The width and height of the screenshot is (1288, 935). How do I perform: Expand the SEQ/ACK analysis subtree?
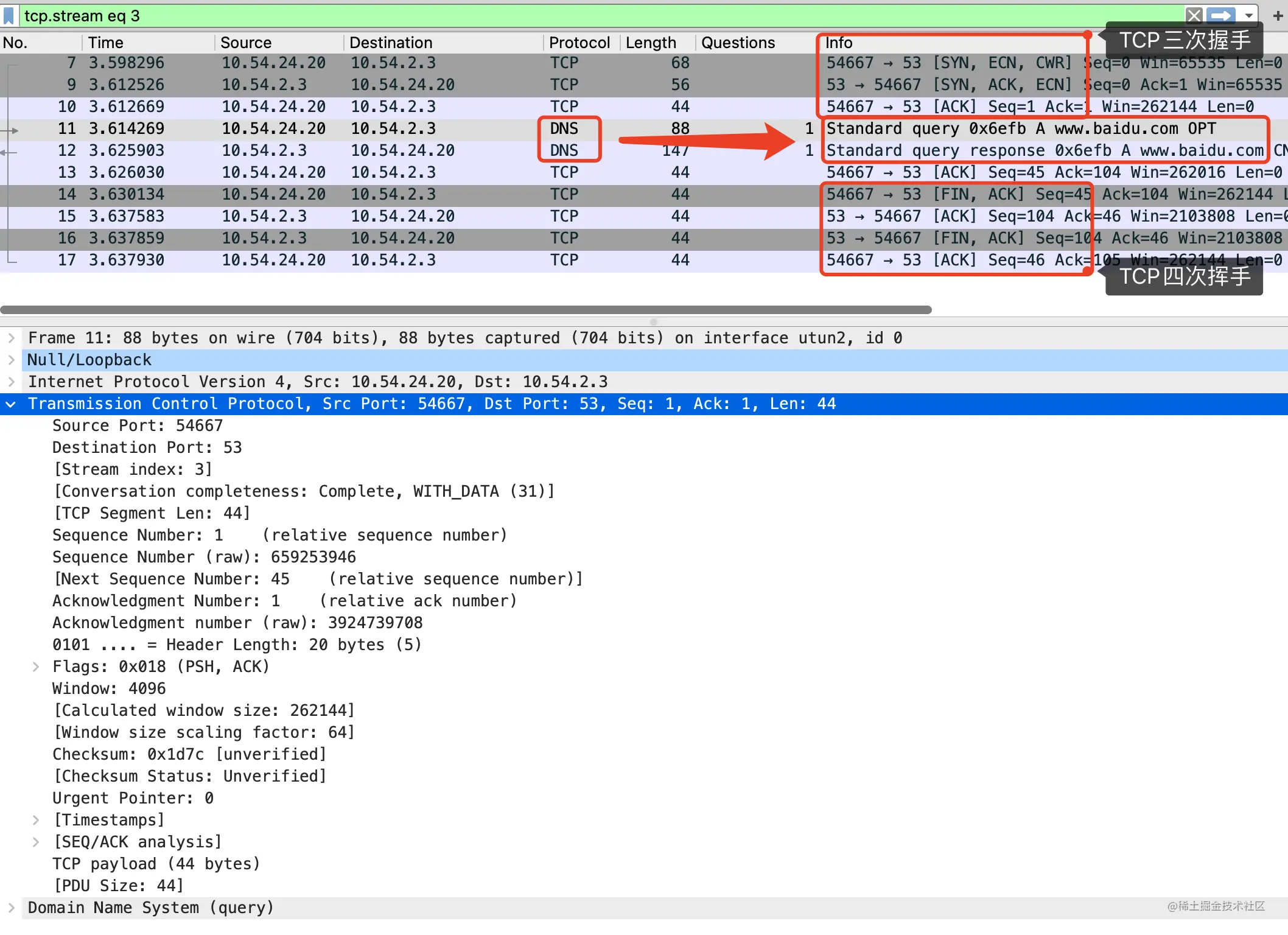pos(36,842)
